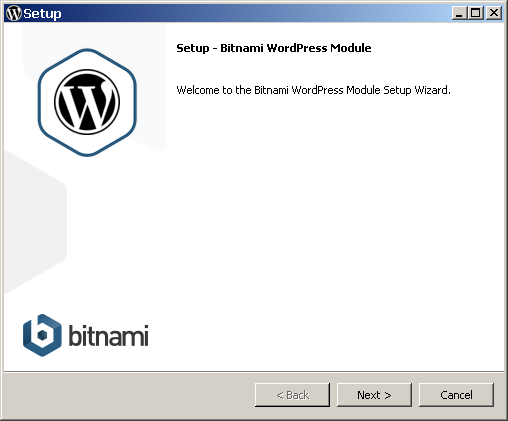
Task: Go forward with the Next > button
Action: tap(374, 395)
